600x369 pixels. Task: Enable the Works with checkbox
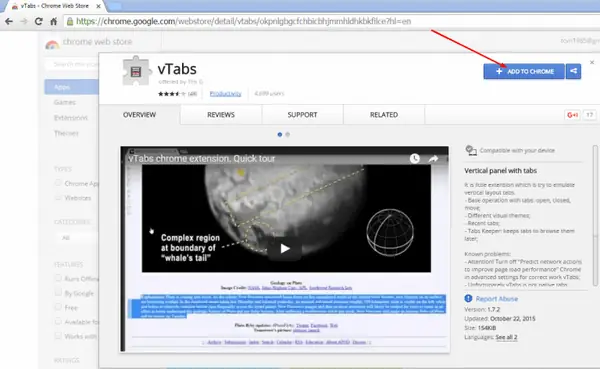point(58,336)
